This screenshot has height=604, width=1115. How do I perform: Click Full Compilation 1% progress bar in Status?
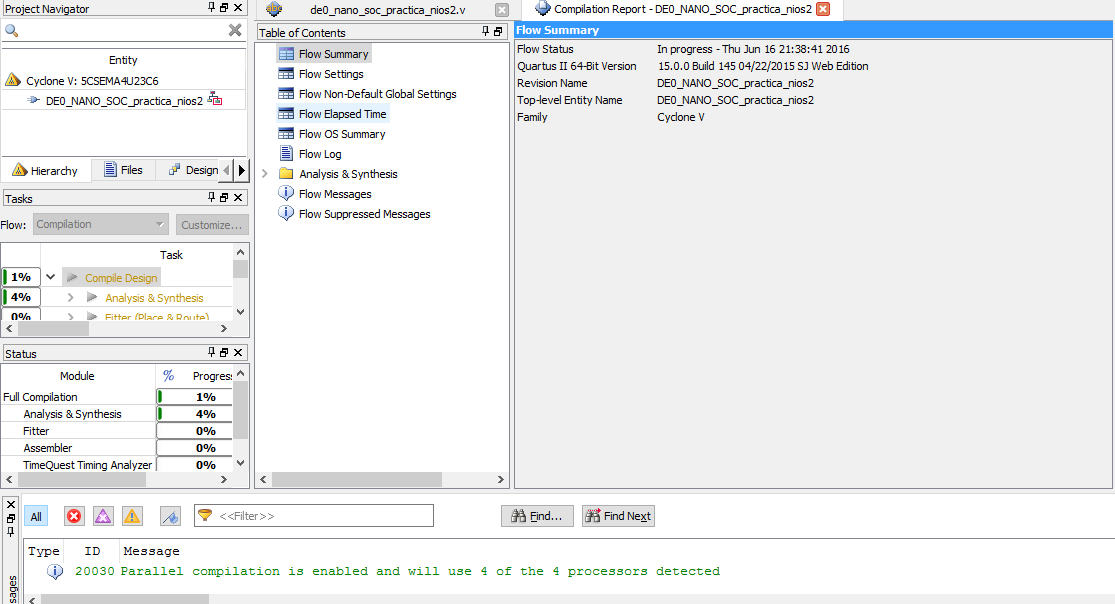[x=195, y=397]
